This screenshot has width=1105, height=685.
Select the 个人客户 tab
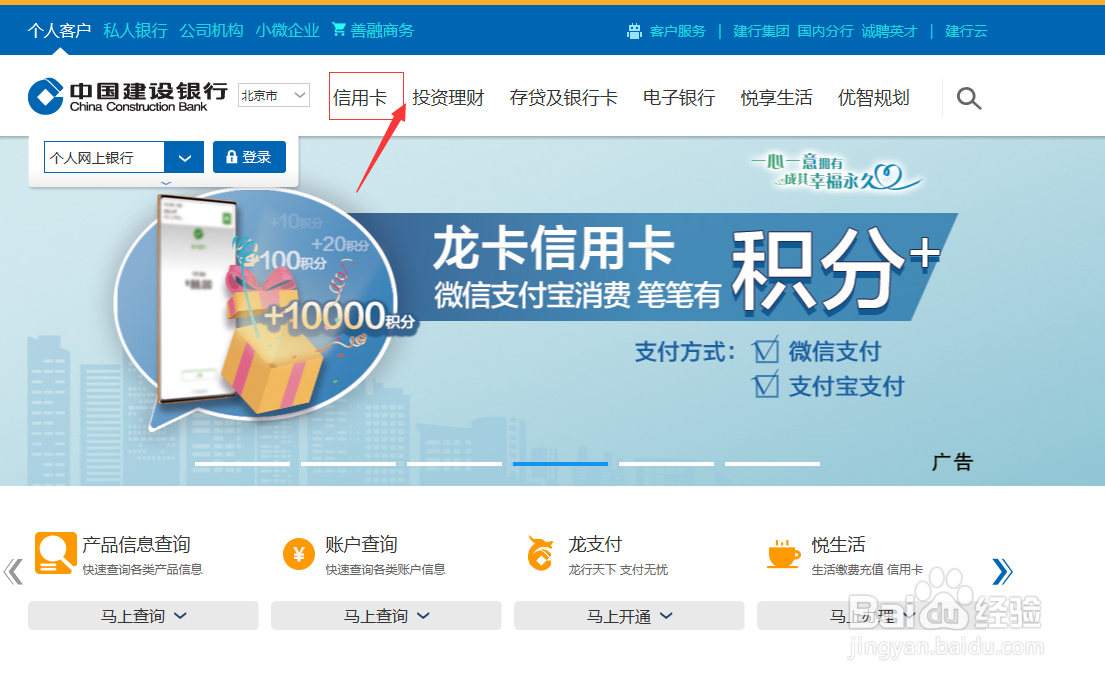tap(59, 30)
